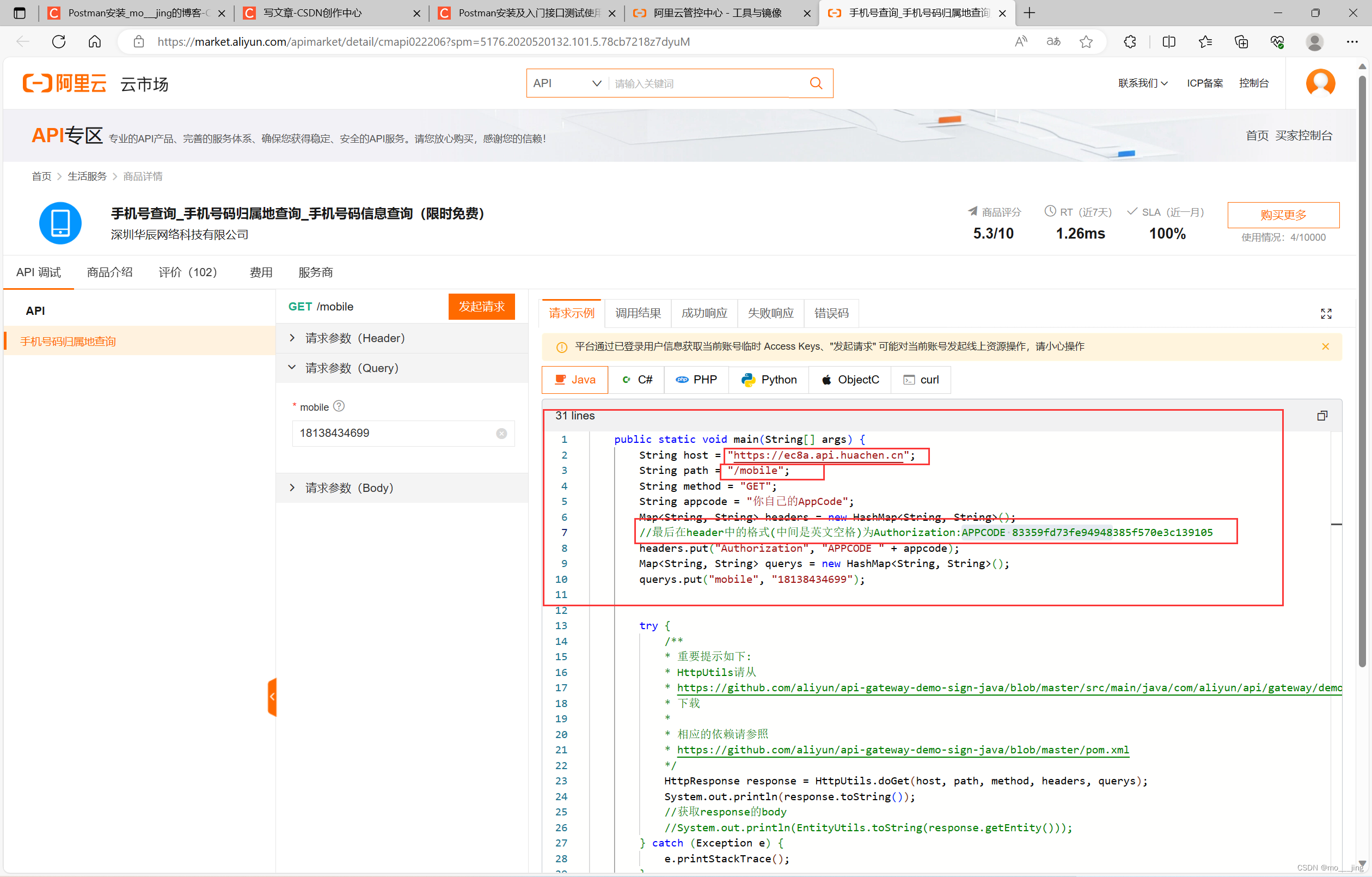Expand code panel to fullscreen
This screenshot has height=877, width=1372.
click(1325, 314)
